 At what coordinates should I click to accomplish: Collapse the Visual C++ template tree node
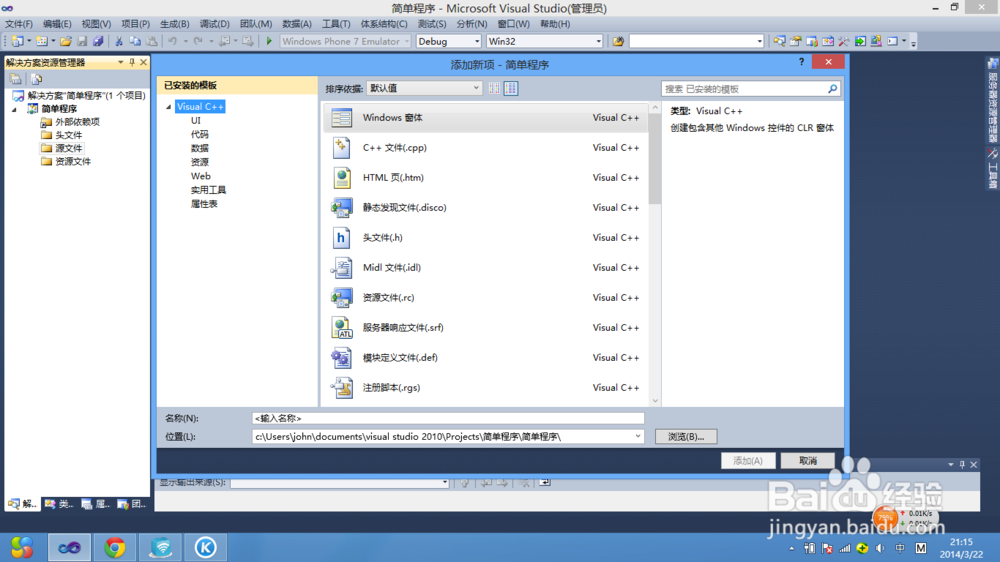point(169,107)
